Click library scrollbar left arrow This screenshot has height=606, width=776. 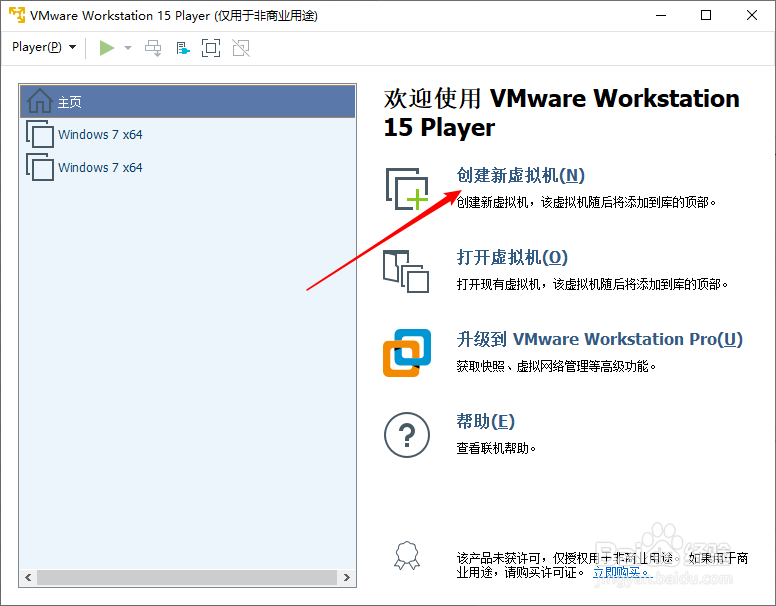[x=28, y=577]
